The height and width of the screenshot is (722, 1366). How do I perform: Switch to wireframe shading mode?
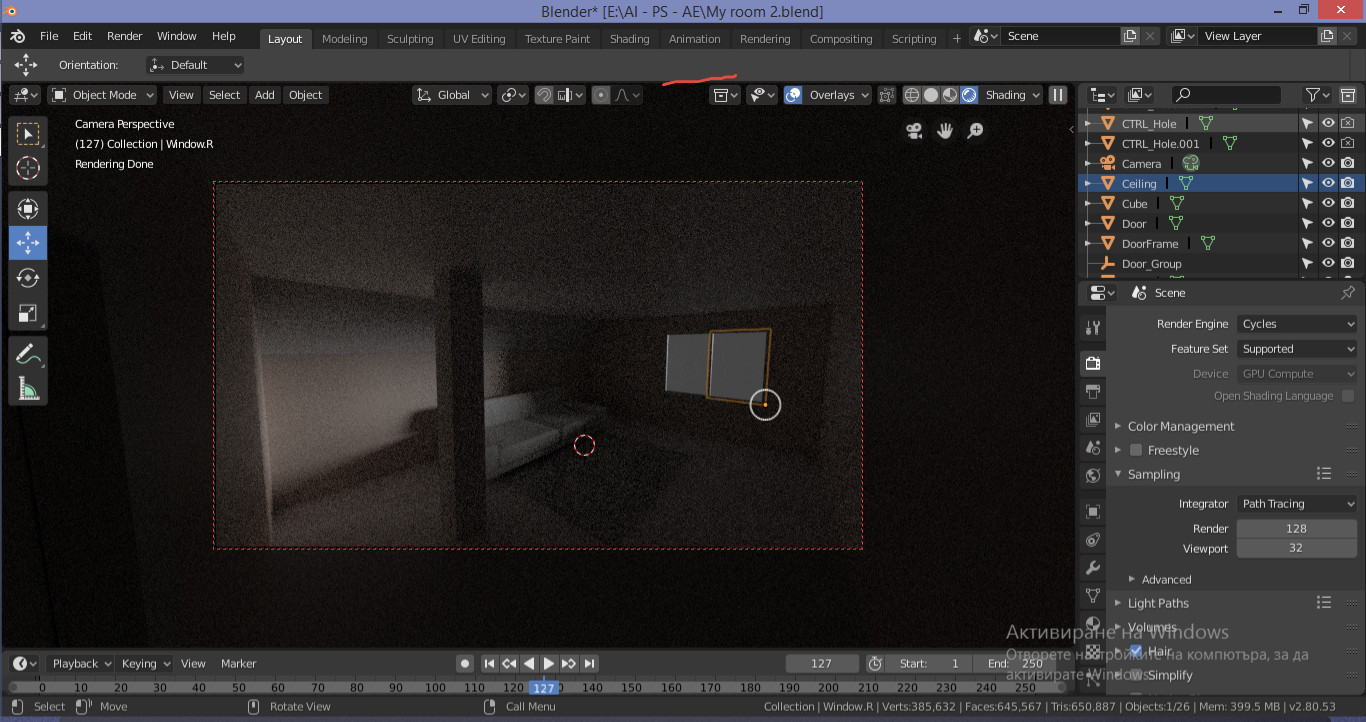pyautogui.click(x=912, y=95)
